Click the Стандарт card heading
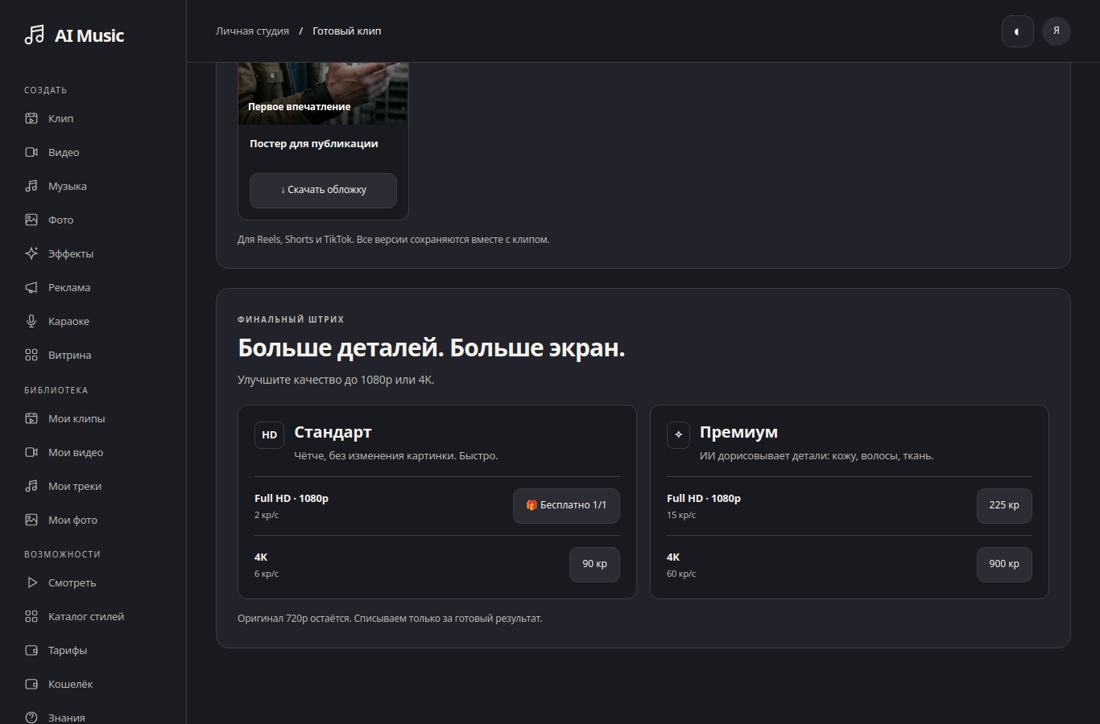1100x724 pixels. [333, 432]
